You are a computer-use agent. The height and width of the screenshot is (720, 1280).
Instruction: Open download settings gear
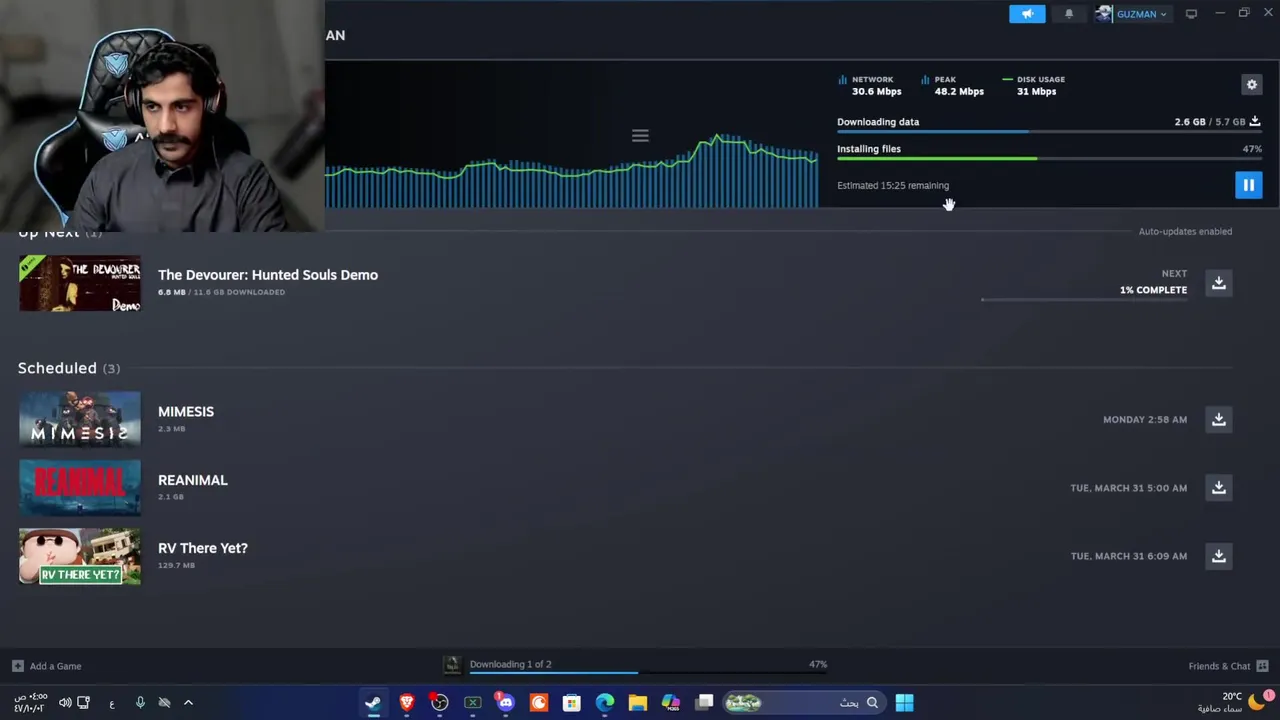(1251, 85)
